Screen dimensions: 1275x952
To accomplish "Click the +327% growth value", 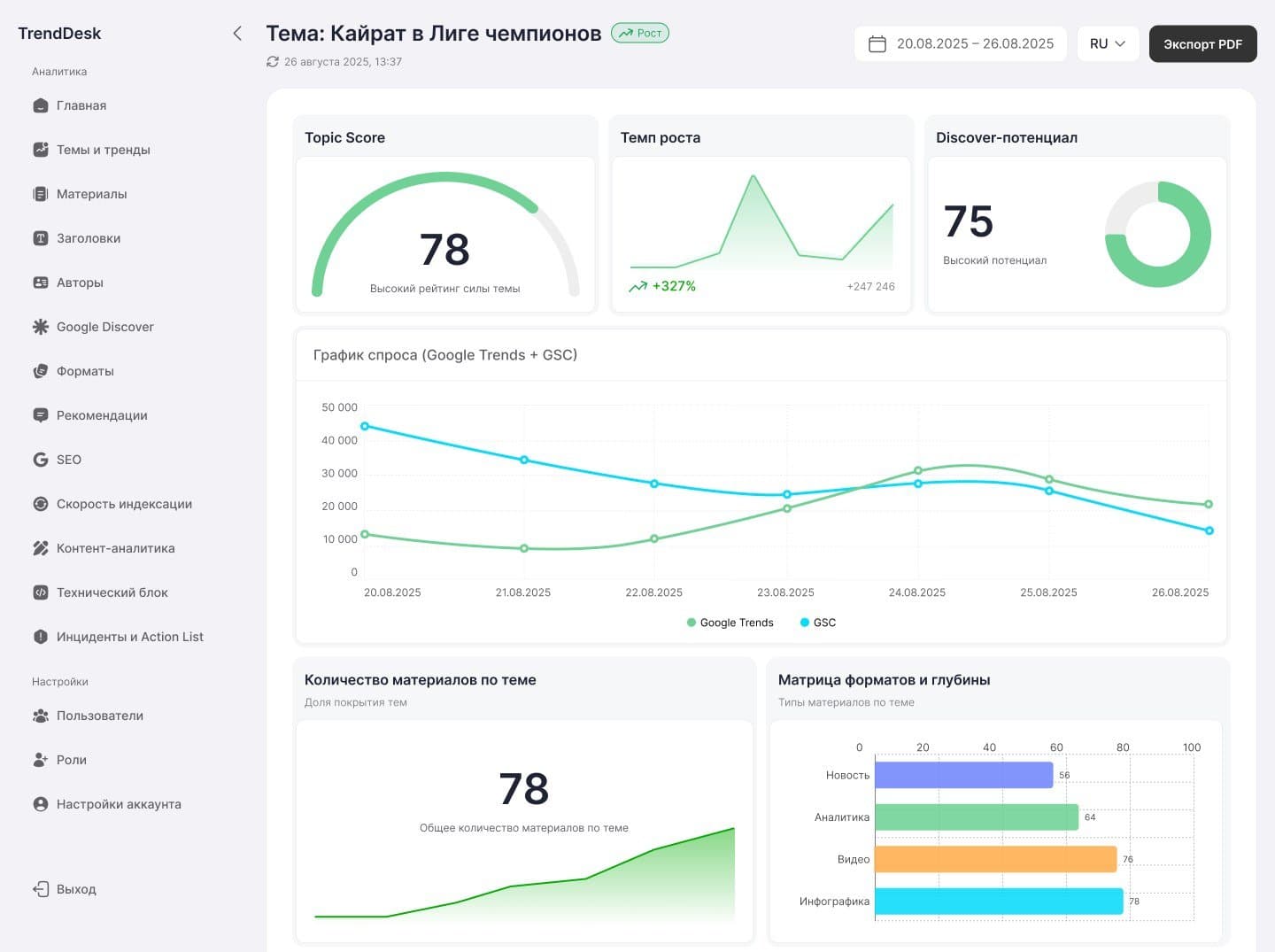I will (x=674, y=286).
